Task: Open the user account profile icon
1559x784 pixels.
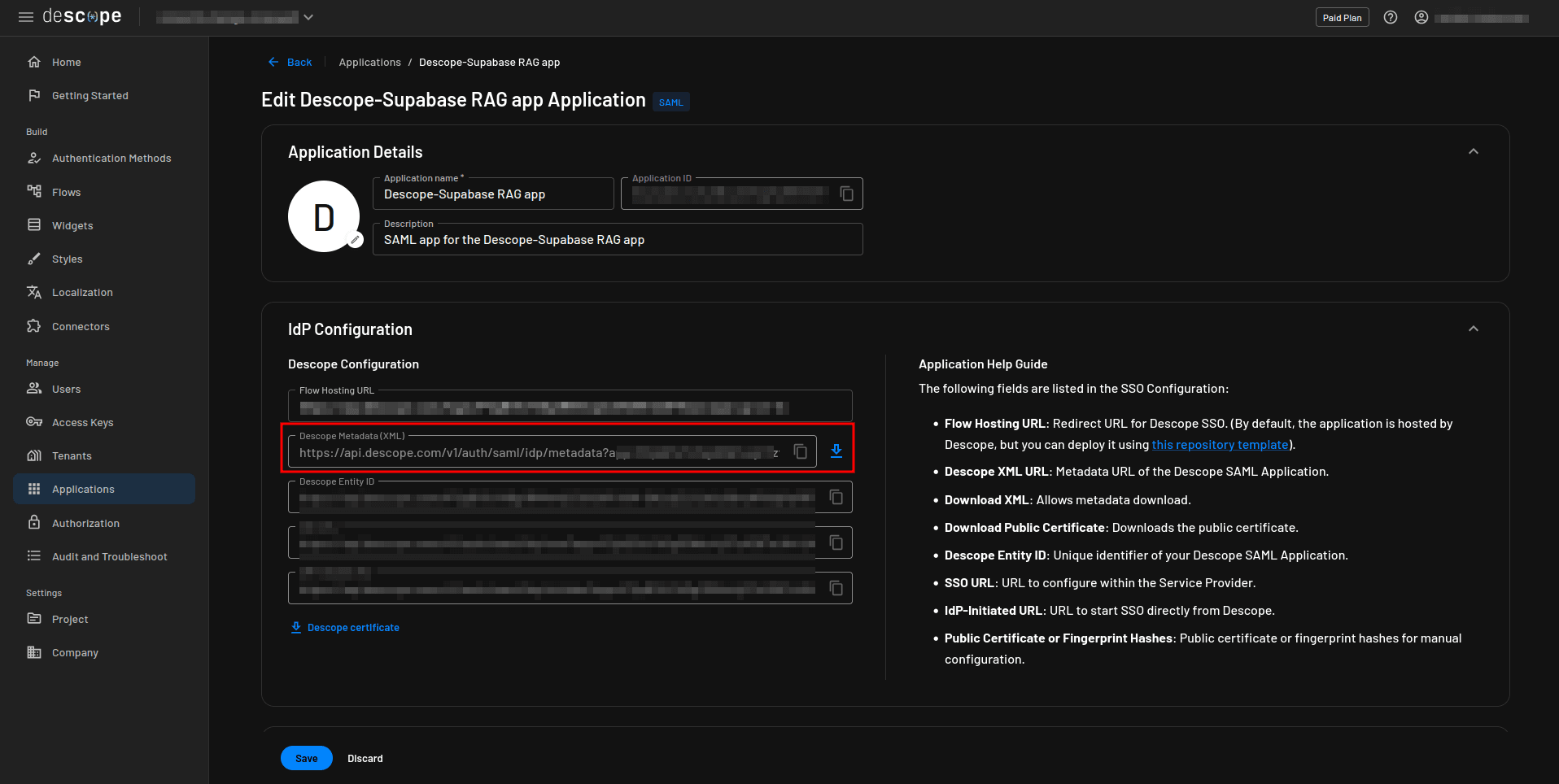Action: pos(1421,18)
